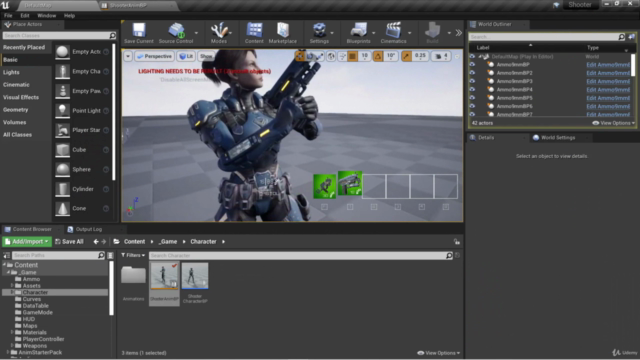Viewport: 640px width, 360px height.
Task: Toggle visibility of AmmoSmmBP5 actor
Action: (472, 98)
